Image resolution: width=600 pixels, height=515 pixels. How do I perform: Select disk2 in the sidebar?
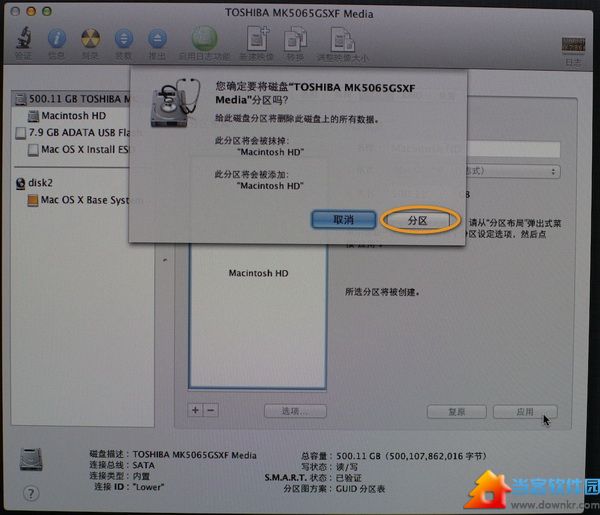tap(34, 183)
